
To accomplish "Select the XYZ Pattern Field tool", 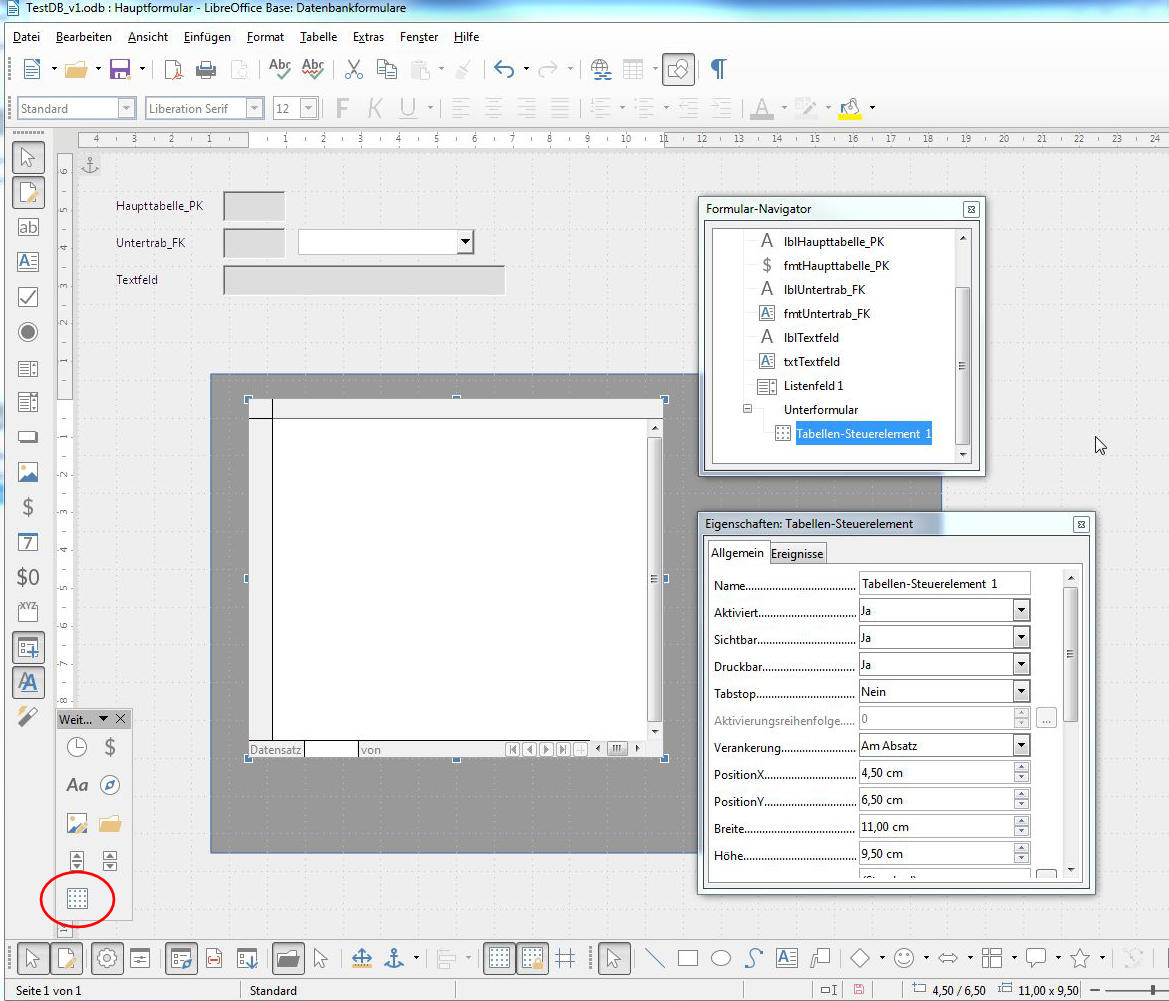I will pyautogui.click(x=28, y=611).
